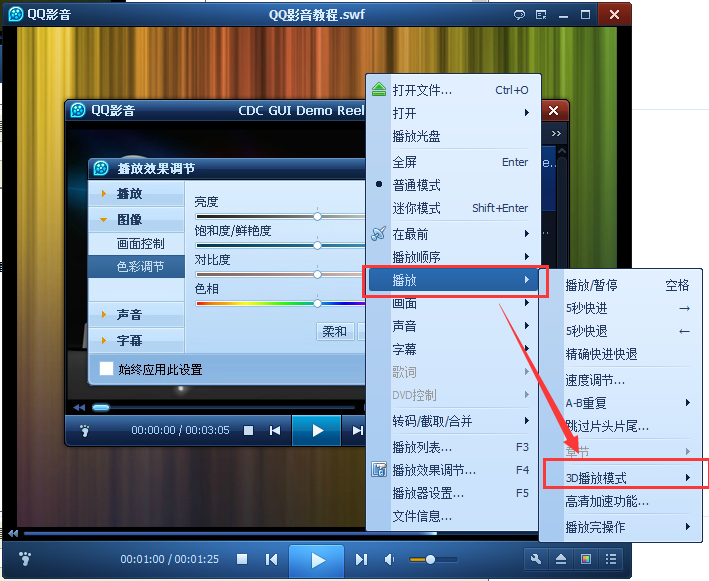Screen dimensions: 709x581
Task: Select 画面控制 in effects sidebar
Action: (x=140, y=244)
